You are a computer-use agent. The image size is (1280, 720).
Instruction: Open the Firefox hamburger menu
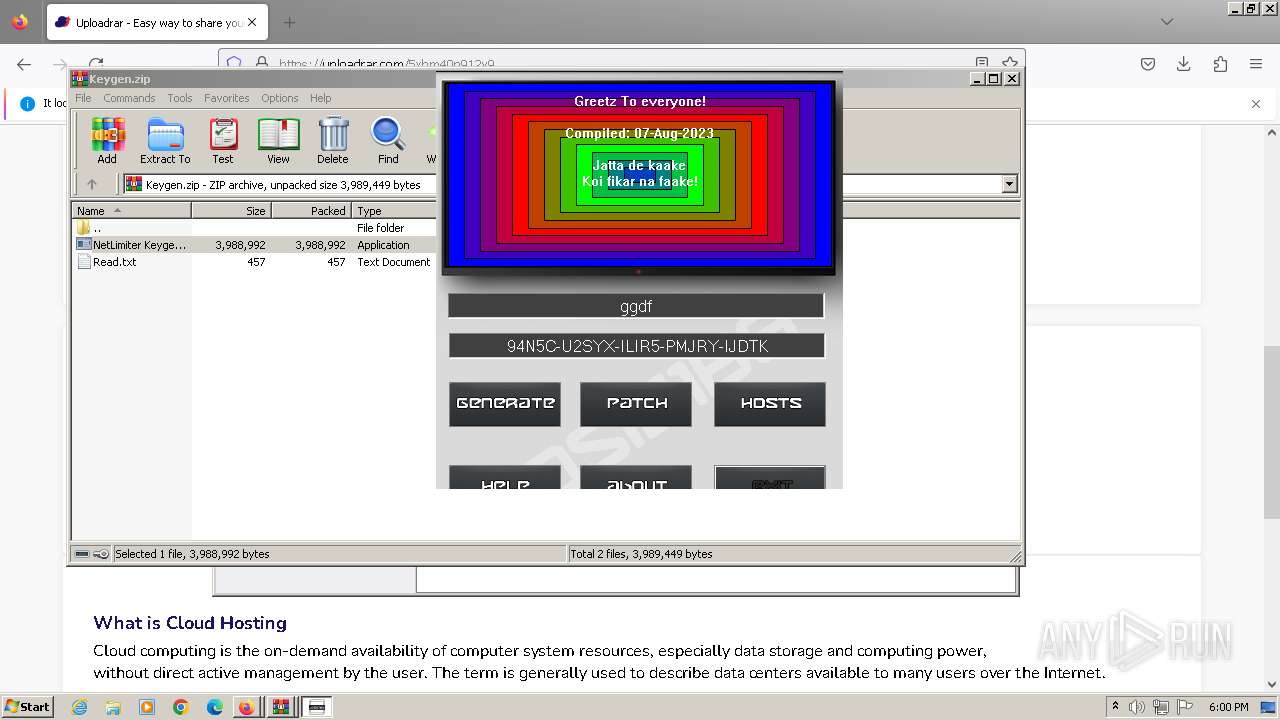pyautogui.click(x=1256, y=64)
